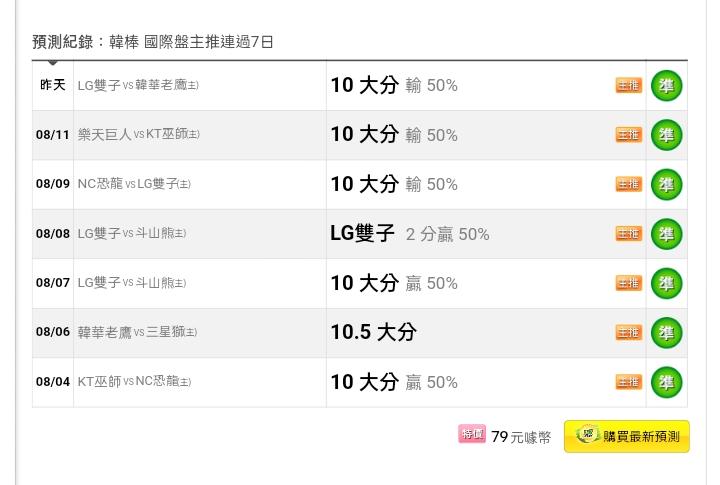The width and height of the screenshot is (720, 485).
Task: Open the 樂天巨人 vs KT巫師 matchup
Action: (x=139, y=135)
